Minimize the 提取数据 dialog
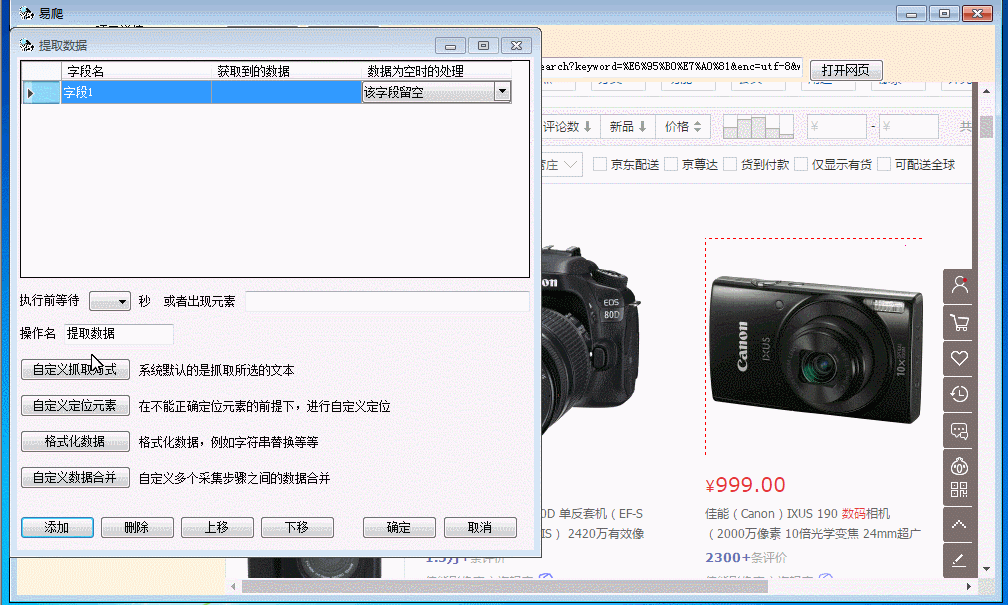 (450, 46)
